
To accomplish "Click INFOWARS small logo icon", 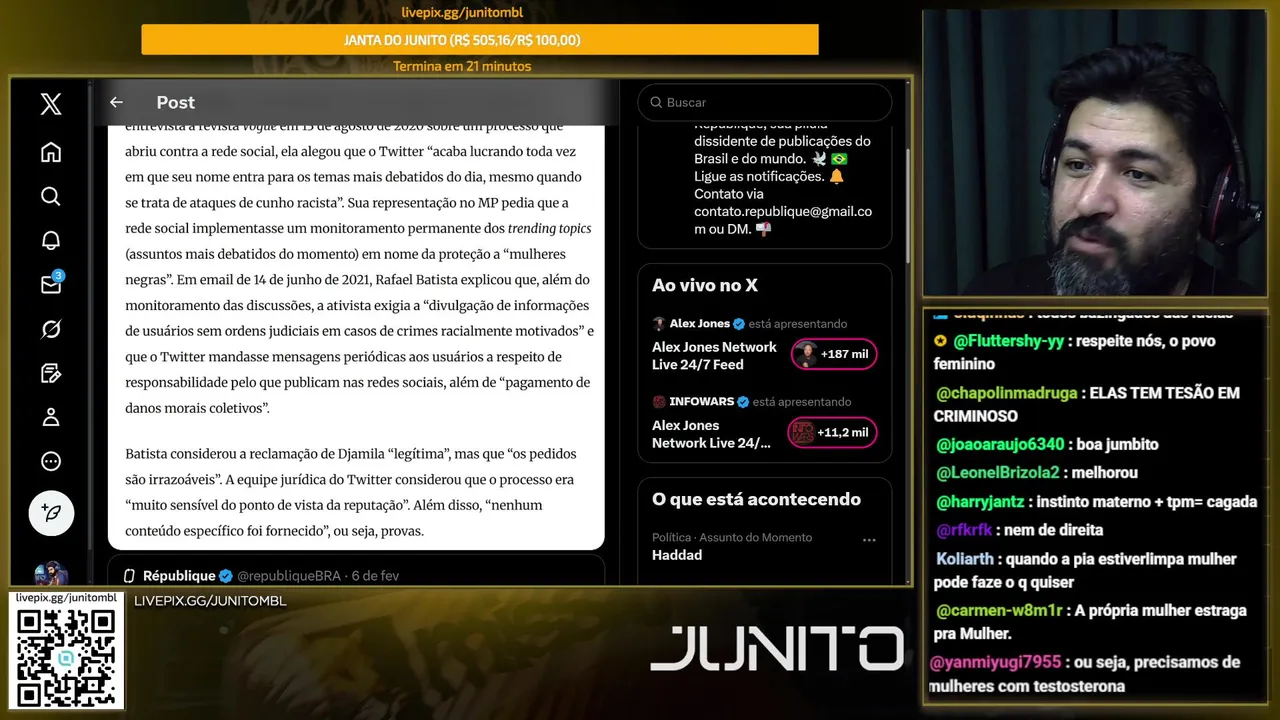I will click(x=659, y=402).
